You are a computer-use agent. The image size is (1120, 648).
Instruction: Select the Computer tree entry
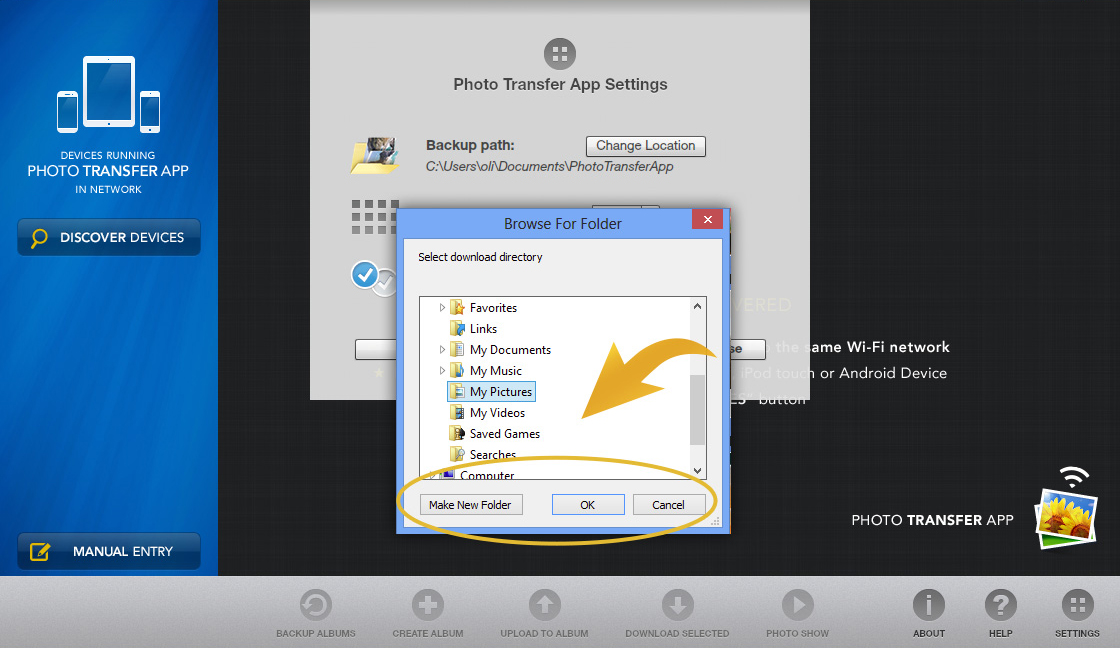486,474
